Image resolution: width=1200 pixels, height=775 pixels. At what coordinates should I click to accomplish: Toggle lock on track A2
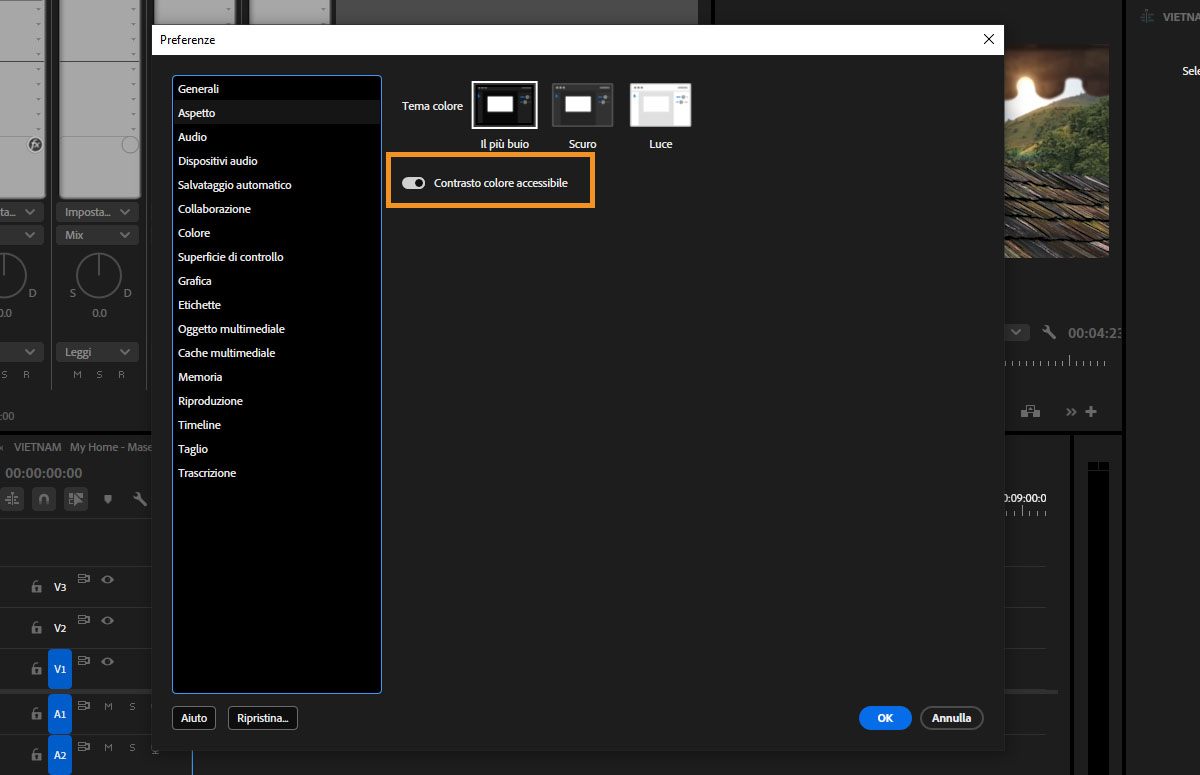coord(35,755)
